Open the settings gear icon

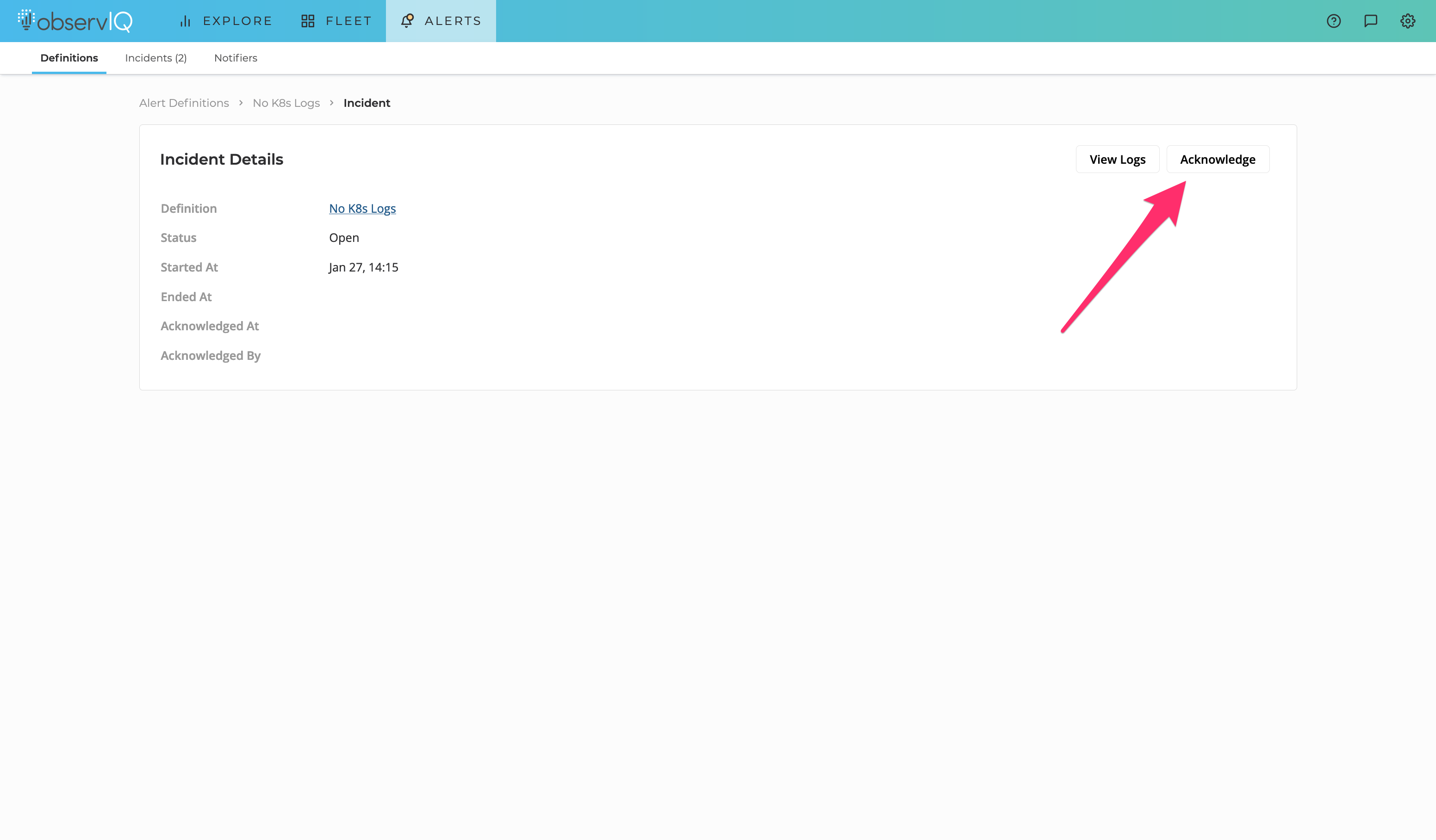click(1407, 21)
